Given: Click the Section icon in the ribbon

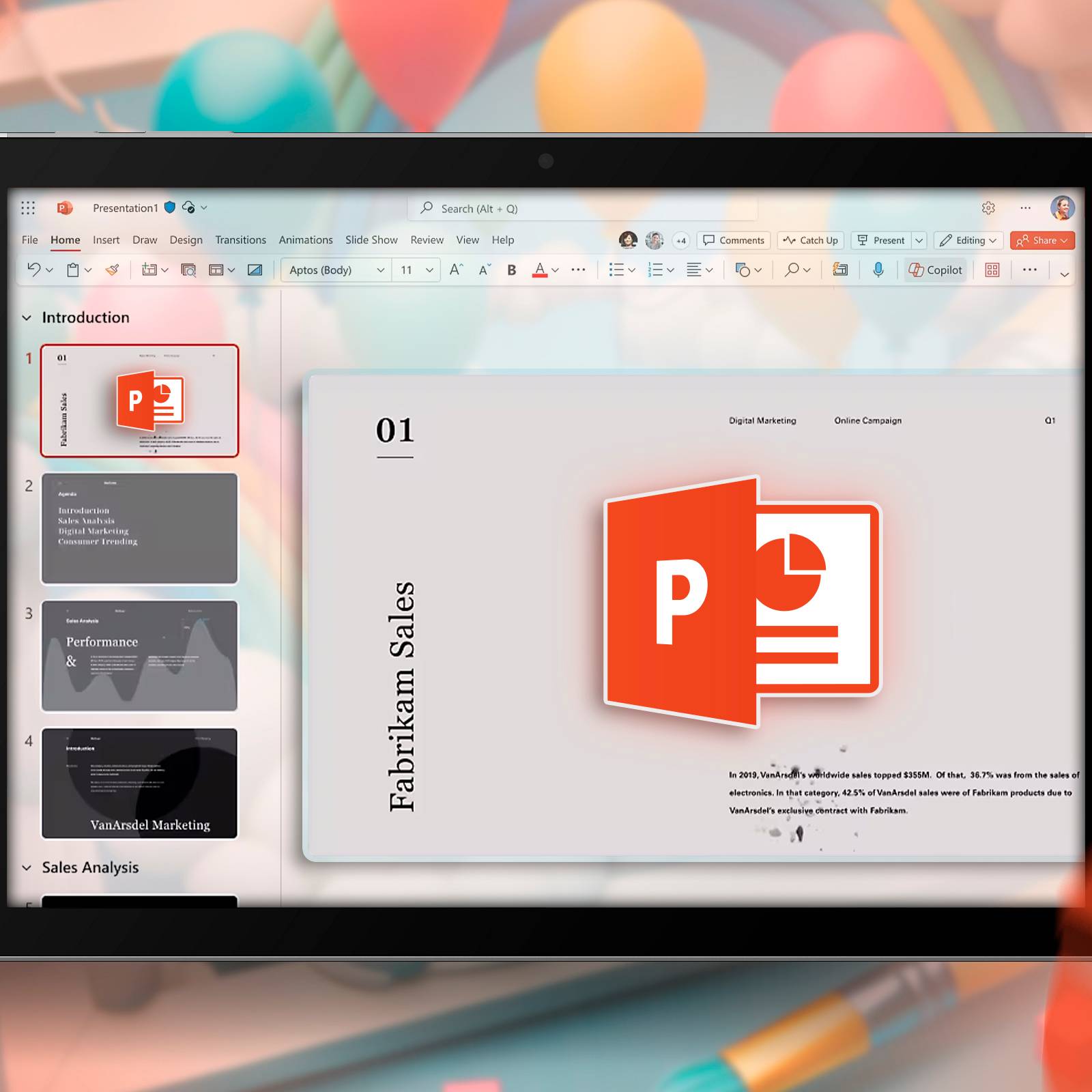Looking at the screenshot, I should click(216, 270).
